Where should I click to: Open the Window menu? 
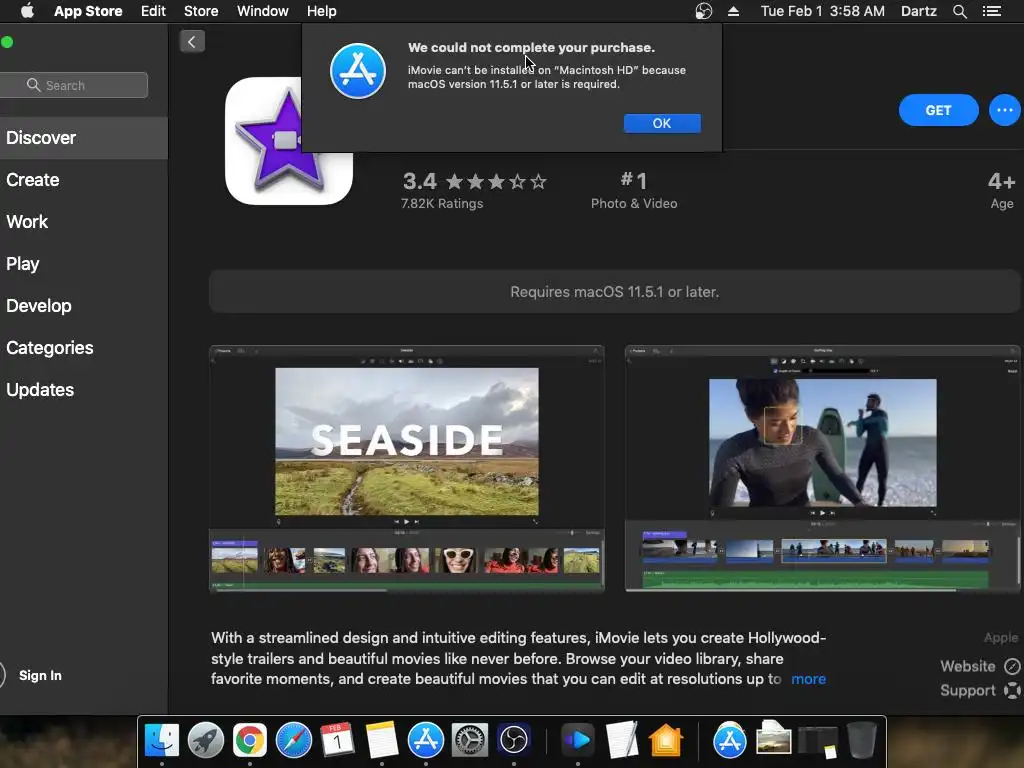[263, 11]
